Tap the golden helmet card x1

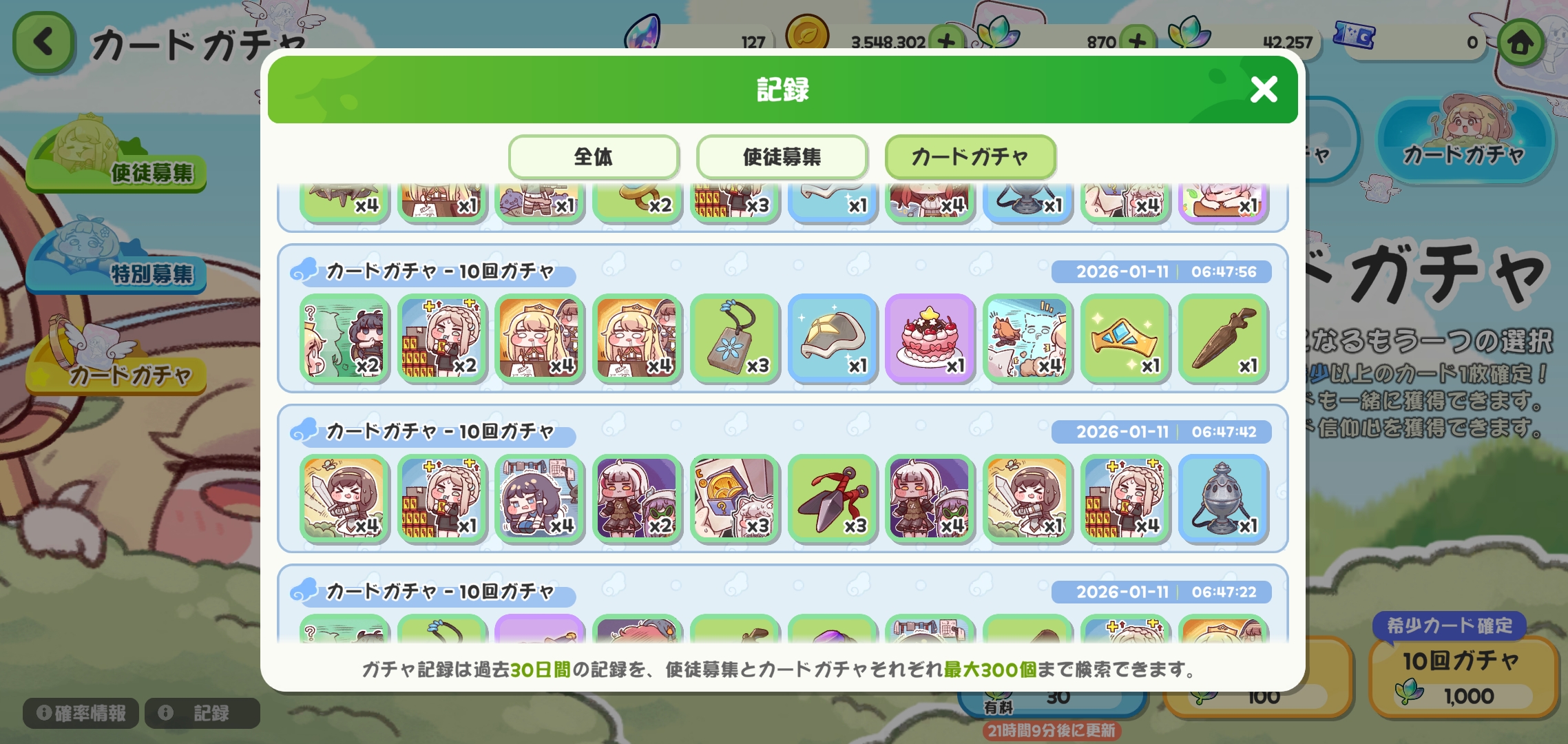coord(833,338)
